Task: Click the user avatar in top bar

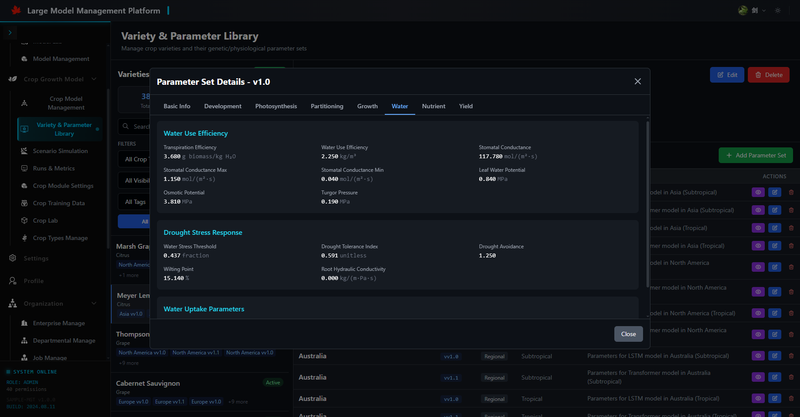Action: [x=743, y=10]
